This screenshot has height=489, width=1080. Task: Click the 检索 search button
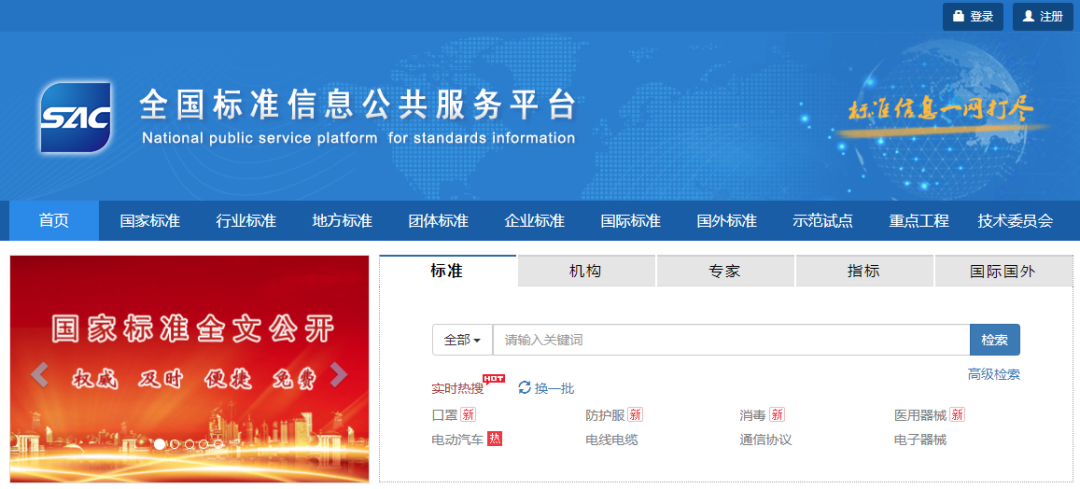995,340
